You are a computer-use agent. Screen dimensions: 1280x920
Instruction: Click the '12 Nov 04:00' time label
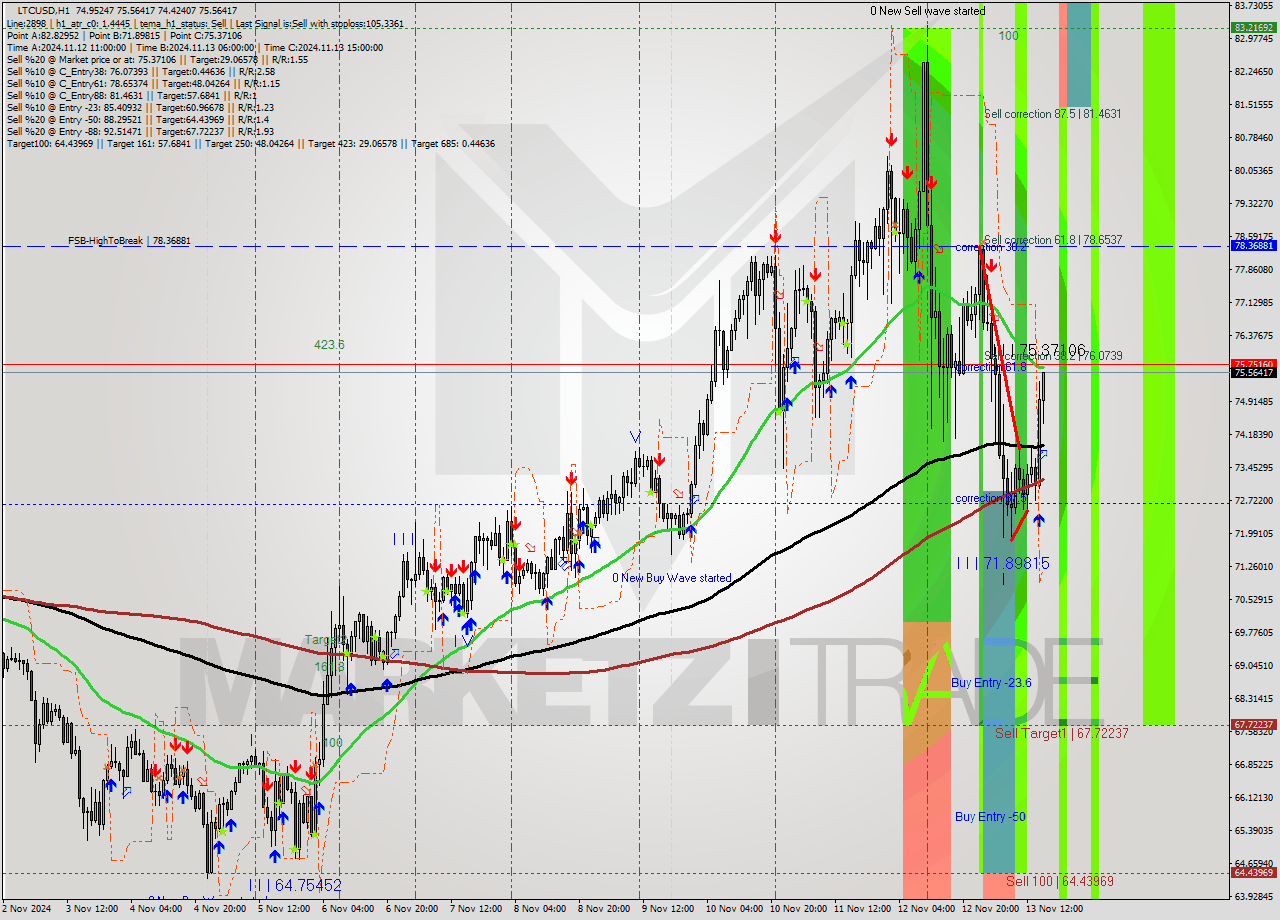926,909
